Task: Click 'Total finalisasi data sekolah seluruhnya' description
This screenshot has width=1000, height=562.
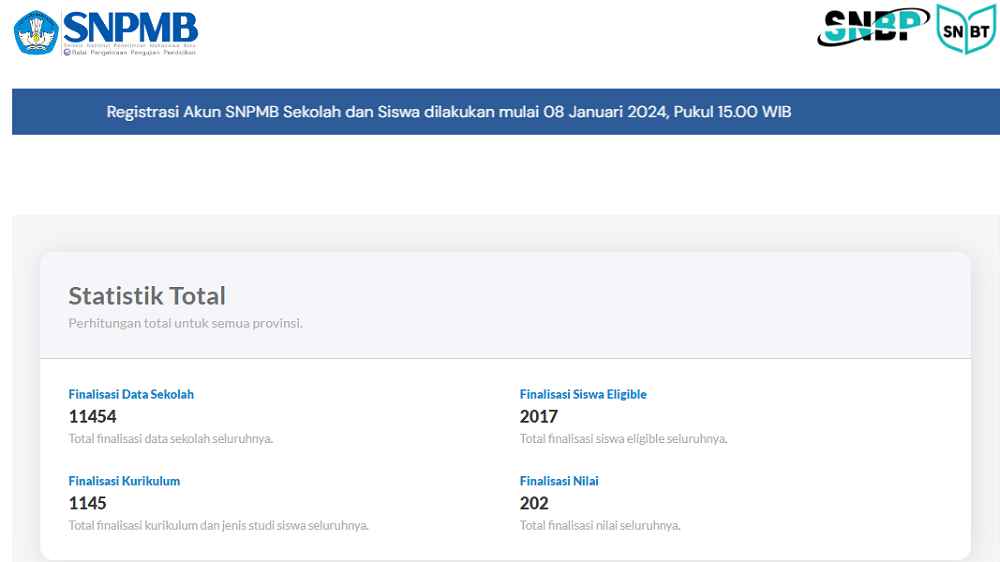Action: pyautogui.click(x=170, y=439)
